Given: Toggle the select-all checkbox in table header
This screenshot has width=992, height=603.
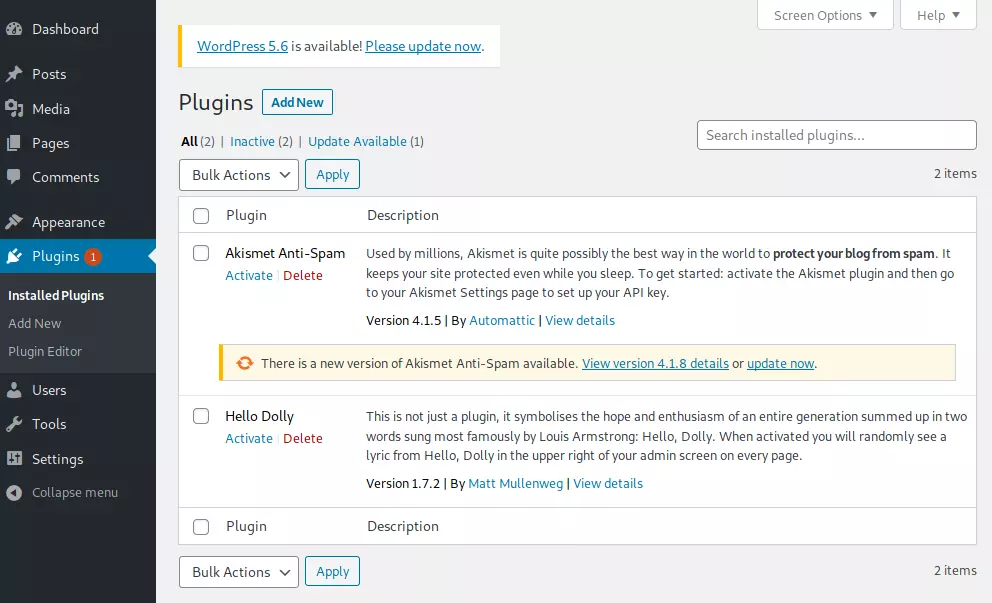Looking at the screenshot, I should point(201,215).
